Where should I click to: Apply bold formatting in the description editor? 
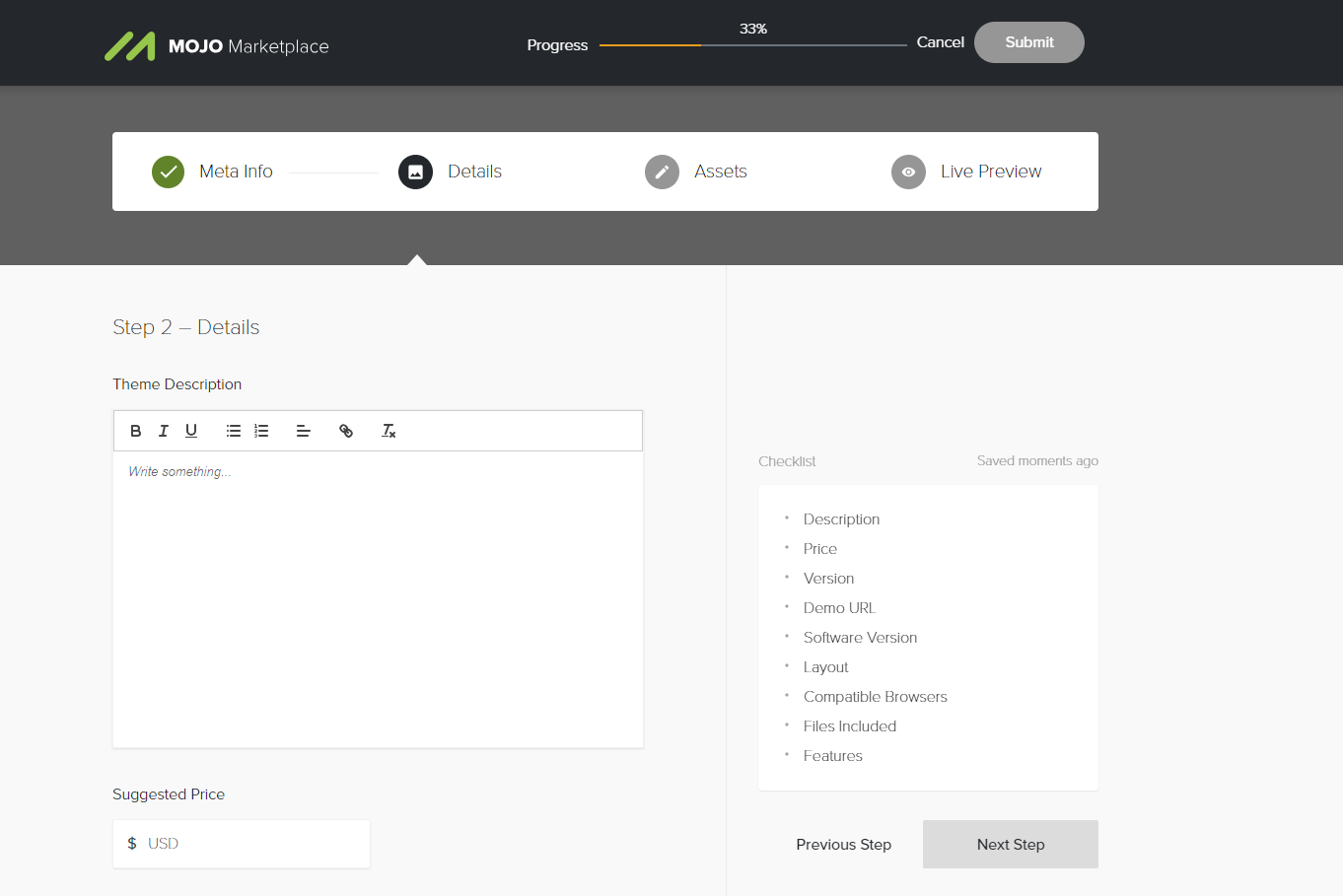click(x=135, y=430)
